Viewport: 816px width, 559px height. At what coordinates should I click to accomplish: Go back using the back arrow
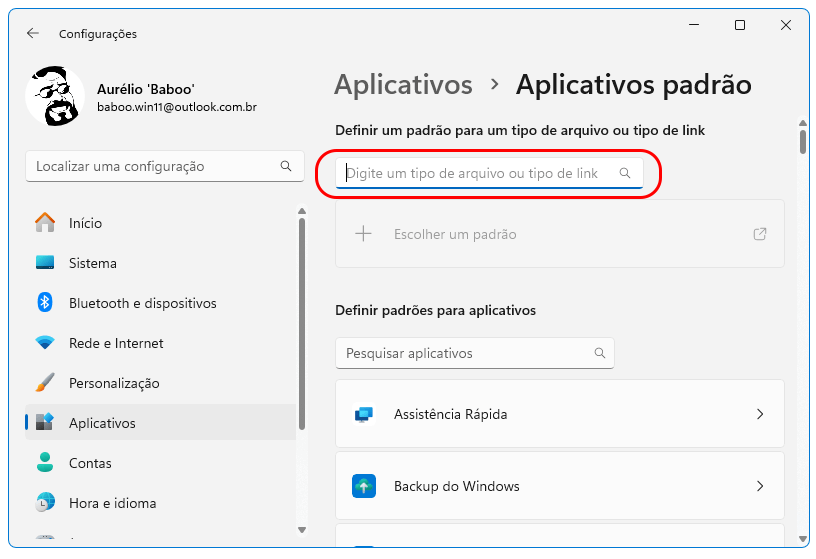(33, 34)
